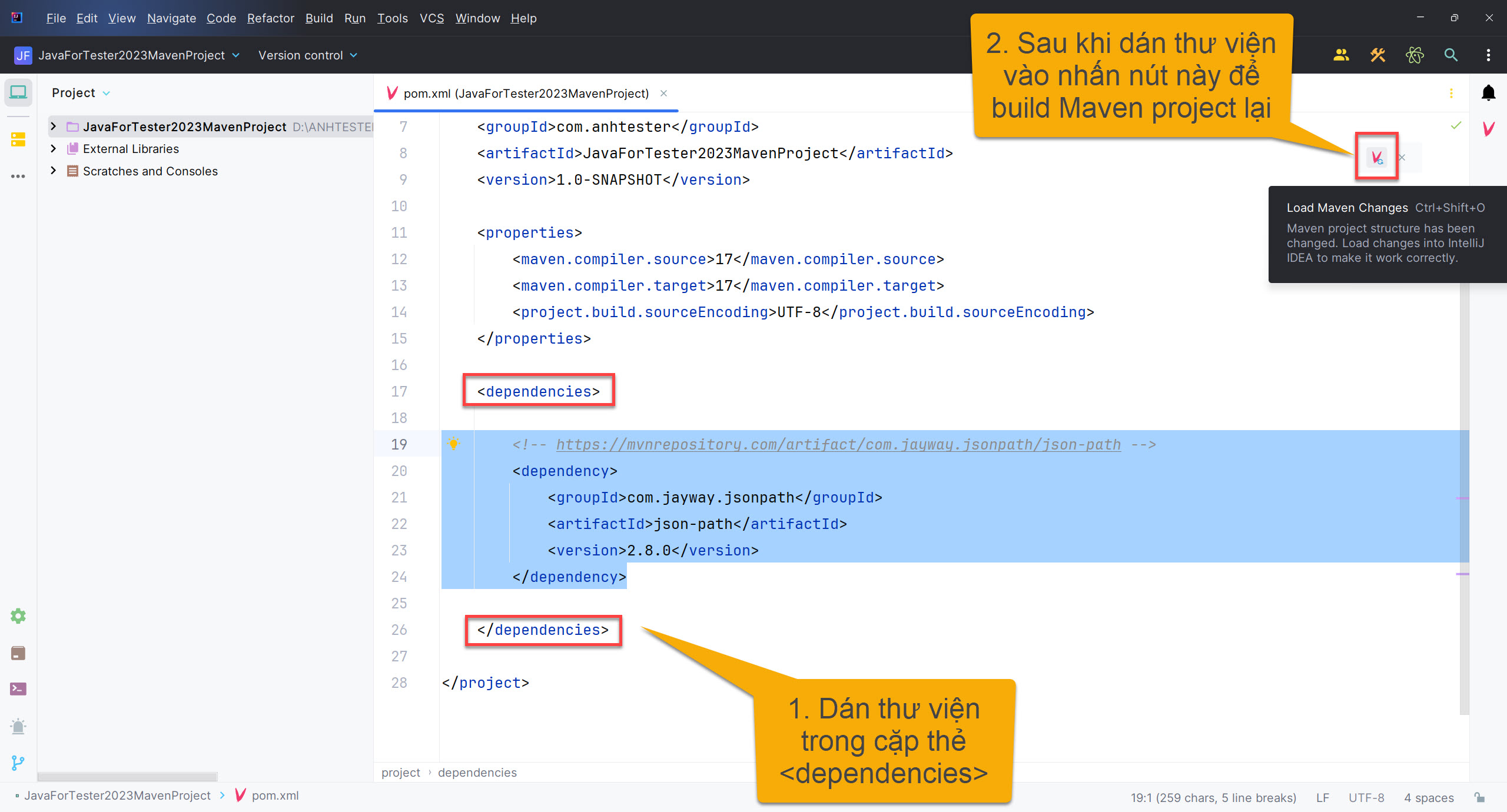Open the JavaForTester2023MavenProject project dropdown

[x=127, y=55]
